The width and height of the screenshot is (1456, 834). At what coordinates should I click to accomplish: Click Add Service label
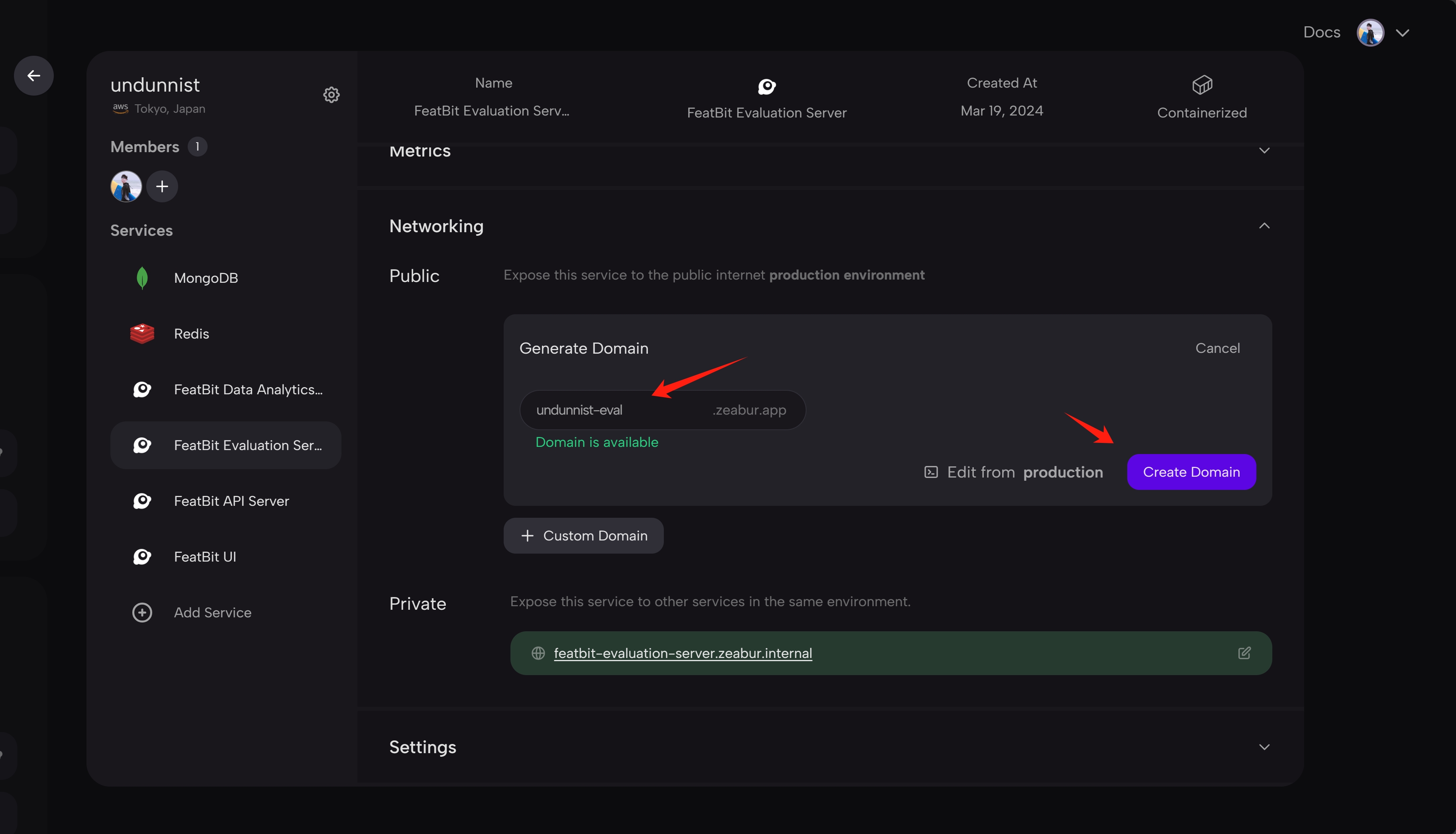213,612
